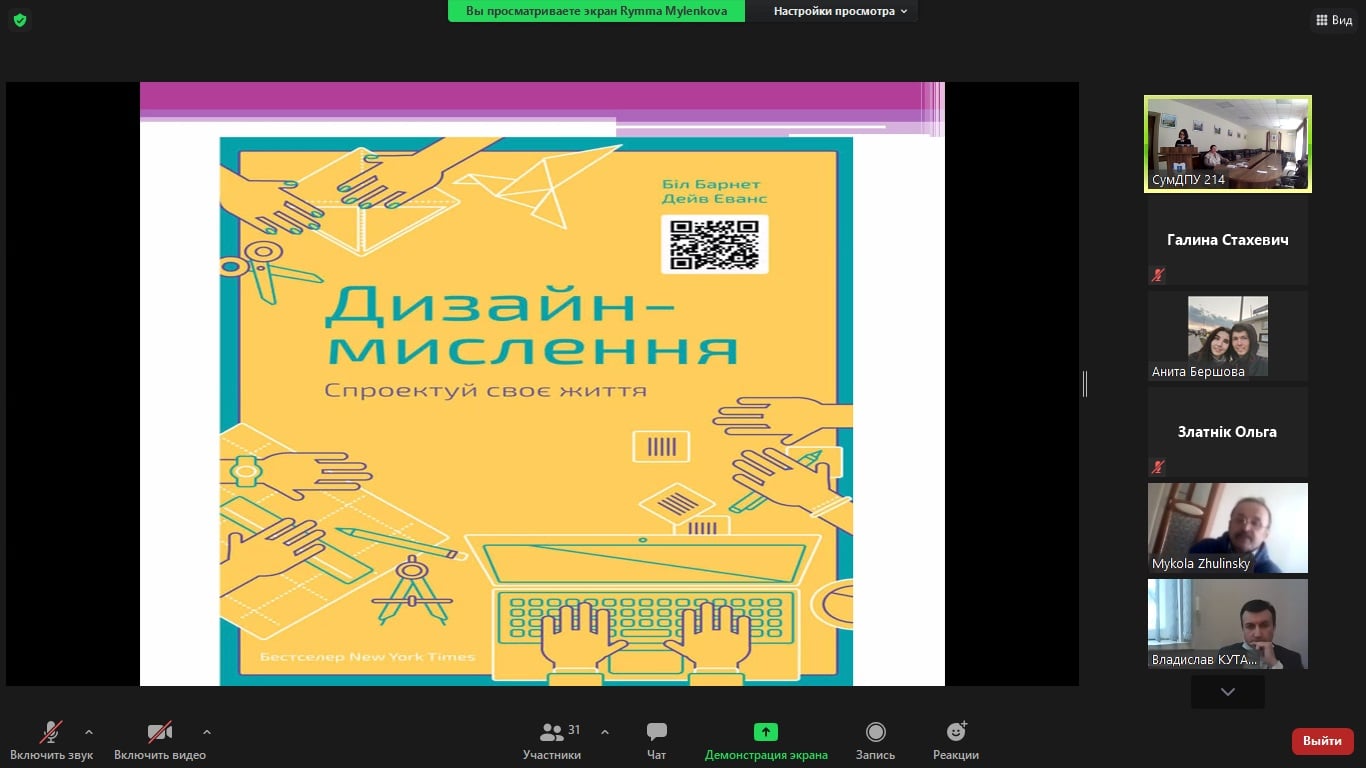
Task: Turn on camera with Включить видео
Action: 160,741
